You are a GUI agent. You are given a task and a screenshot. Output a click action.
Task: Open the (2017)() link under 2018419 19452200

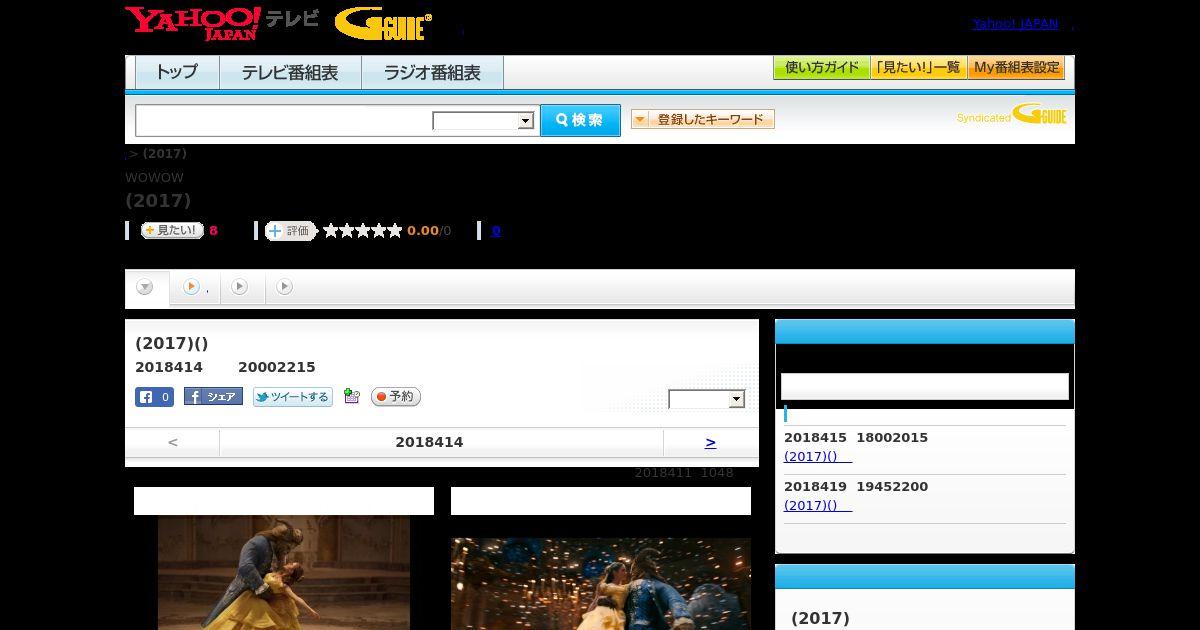pyautogui.click(x=818, y=506)
